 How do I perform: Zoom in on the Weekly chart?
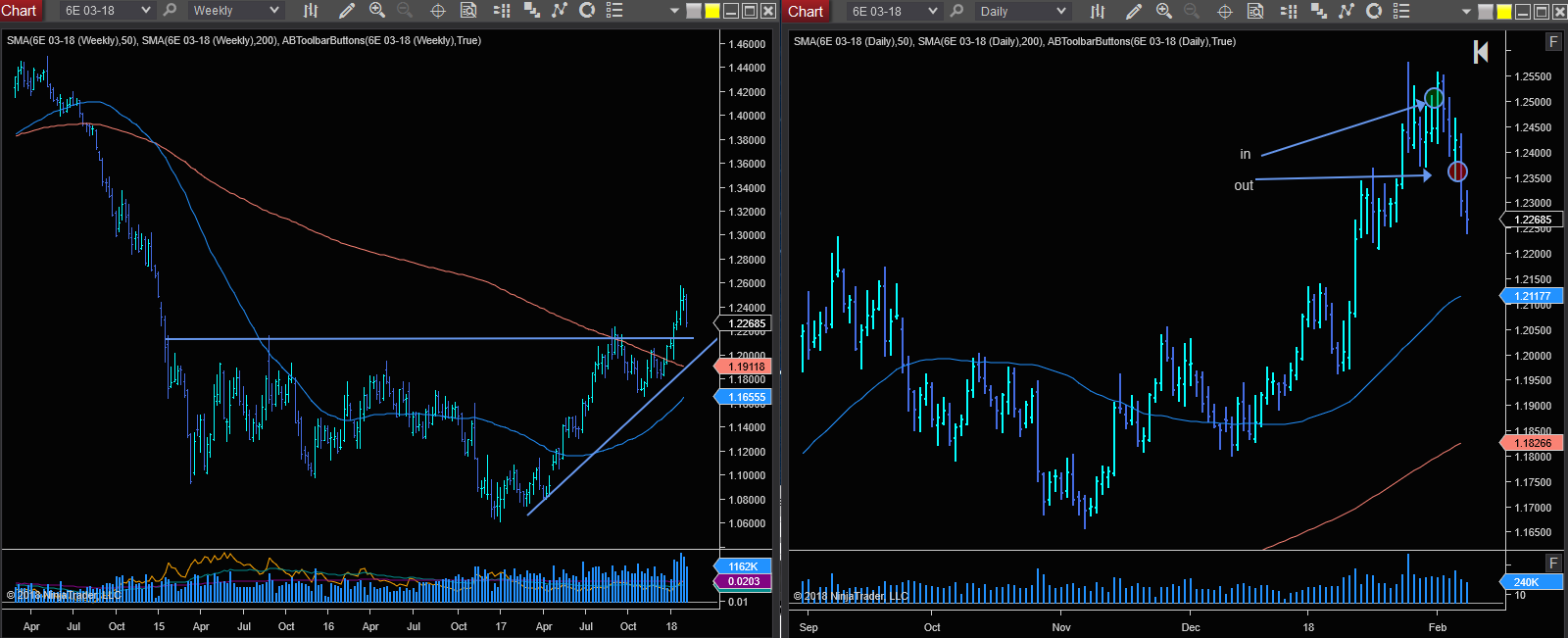tap(377, 11)
